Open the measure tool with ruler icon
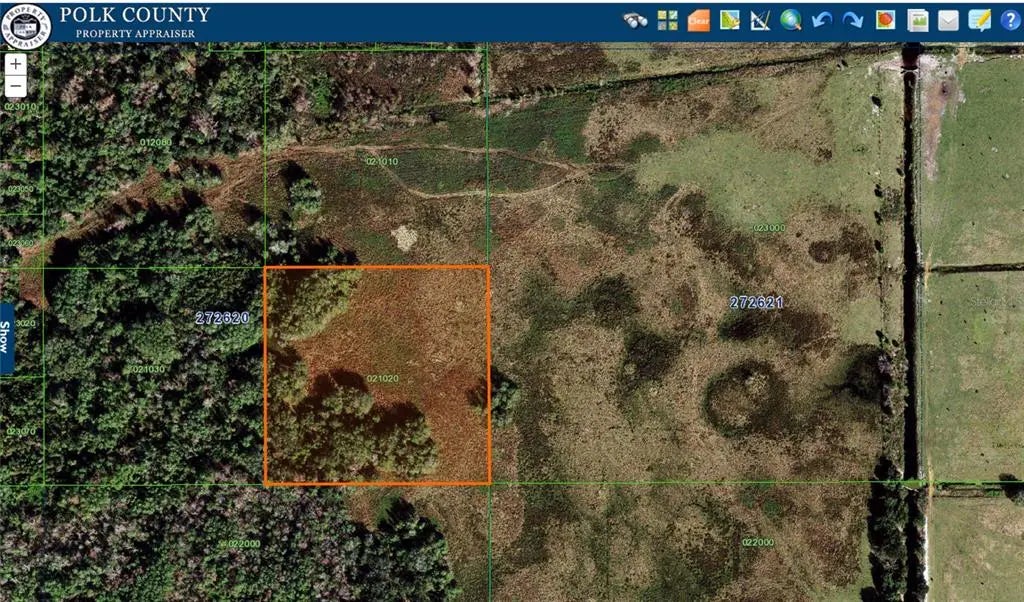Screen dimensions: 1024x602 [x=760, y=20]
